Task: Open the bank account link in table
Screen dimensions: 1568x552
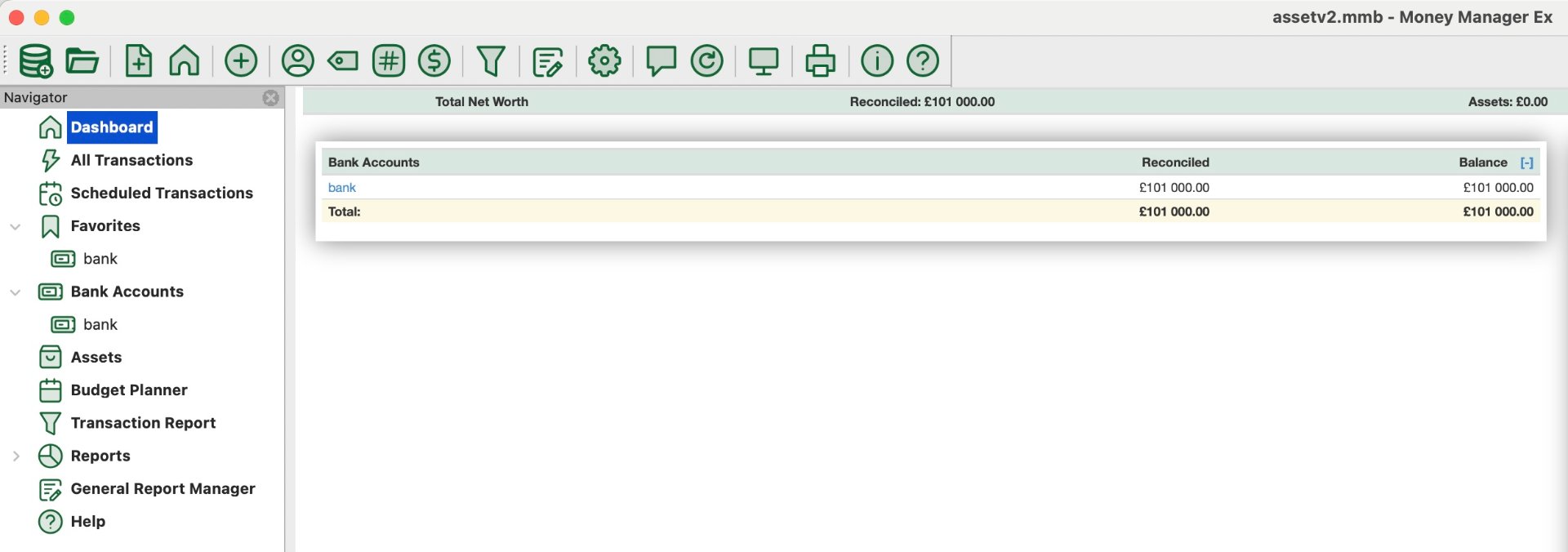Action: (341, 188)
